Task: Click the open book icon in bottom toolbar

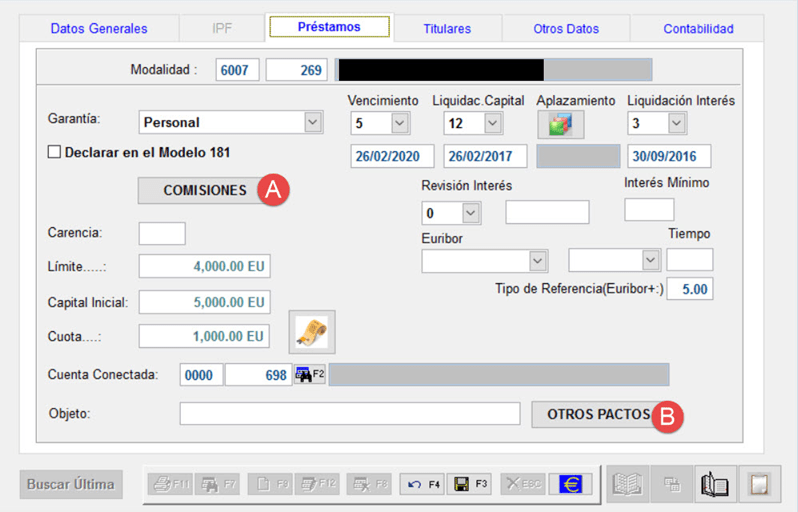Action: point(715,484)
